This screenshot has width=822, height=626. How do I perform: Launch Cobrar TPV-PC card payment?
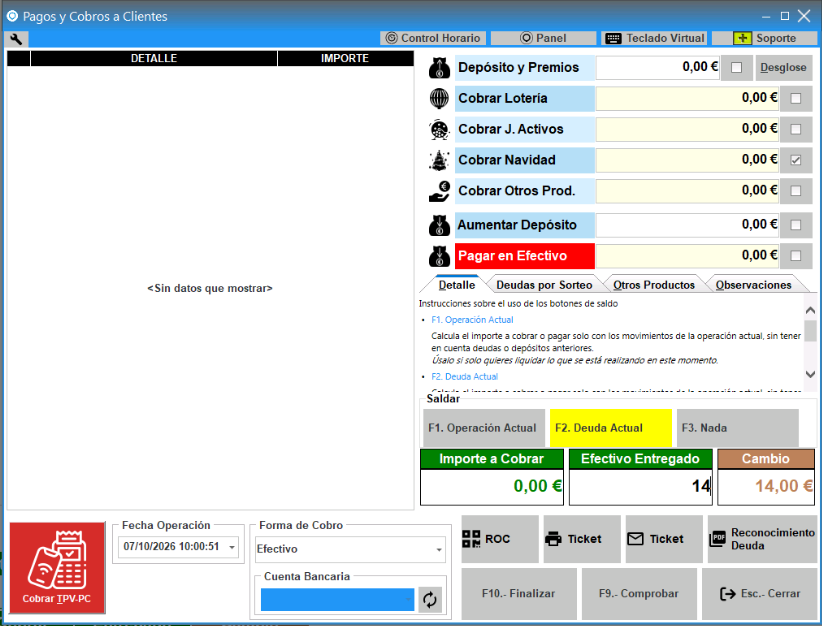click(57, 568)
